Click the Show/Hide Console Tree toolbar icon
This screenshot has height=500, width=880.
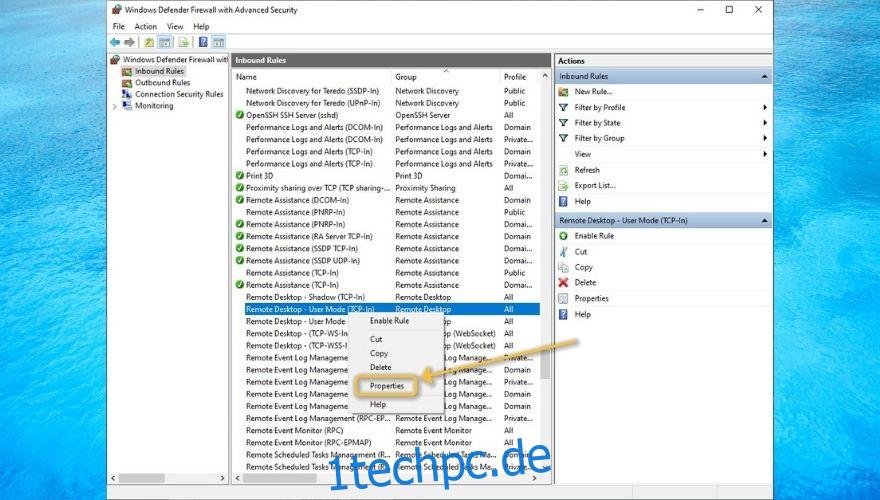coord(164,42)
